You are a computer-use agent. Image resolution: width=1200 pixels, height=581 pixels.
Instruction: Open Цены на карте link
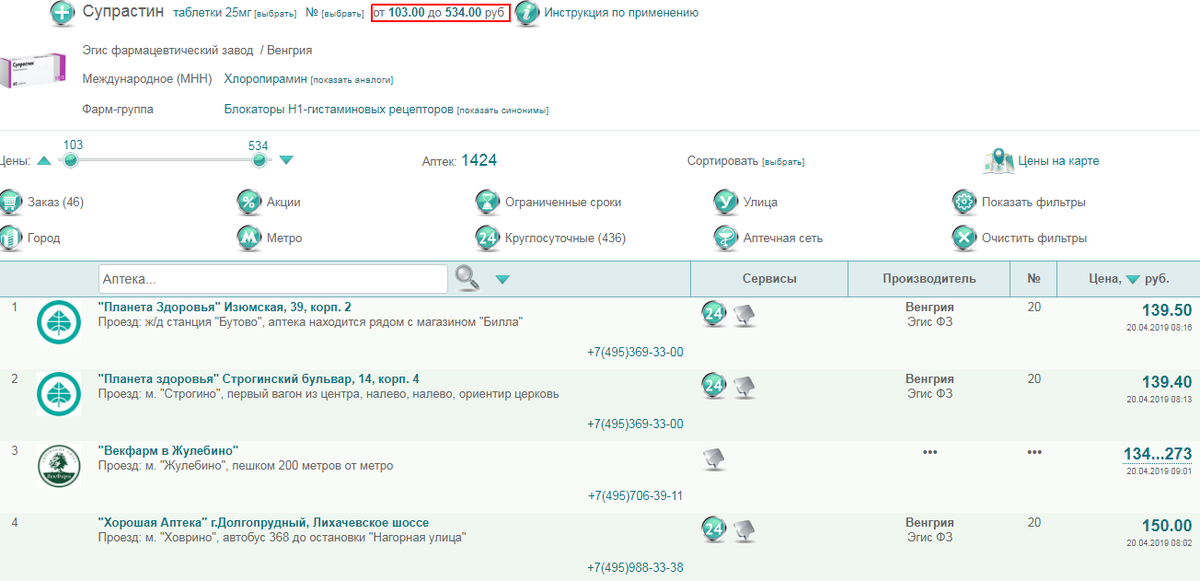click(x=1060, y=161)
